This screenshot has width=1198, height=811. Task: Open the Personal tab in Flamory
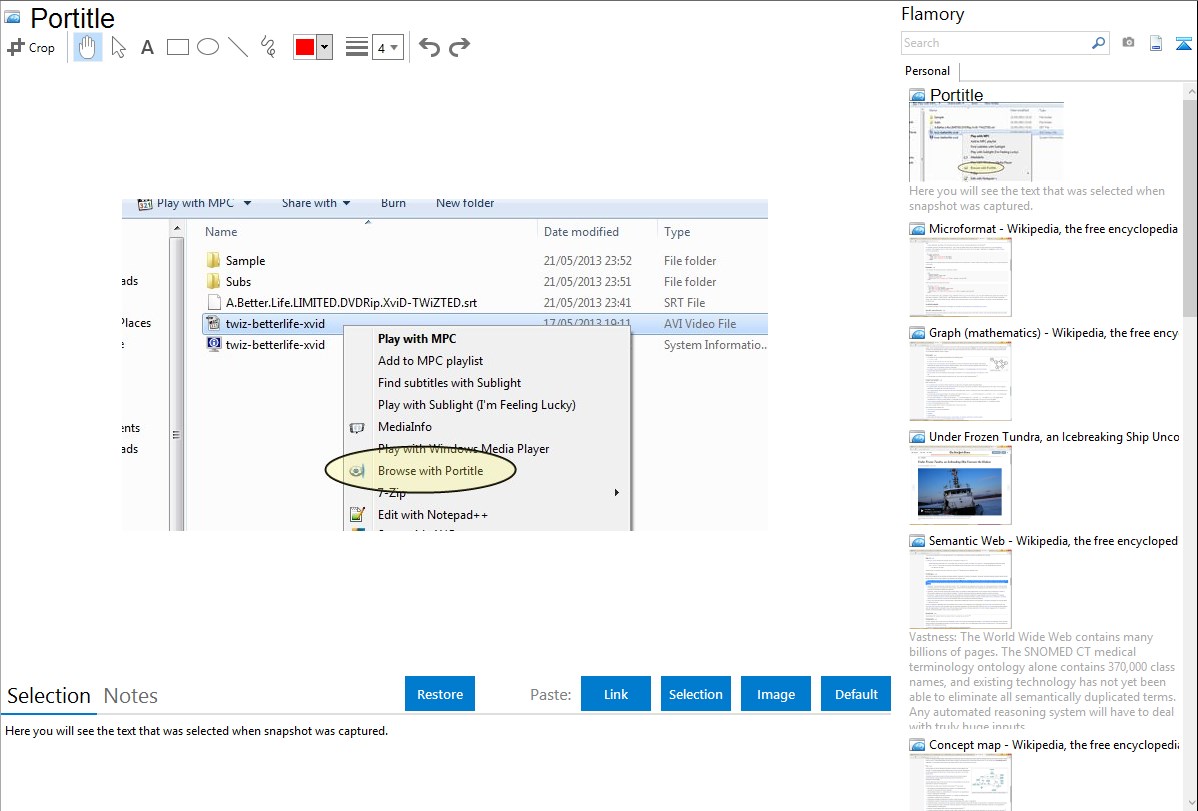click(x=928, y=71)
